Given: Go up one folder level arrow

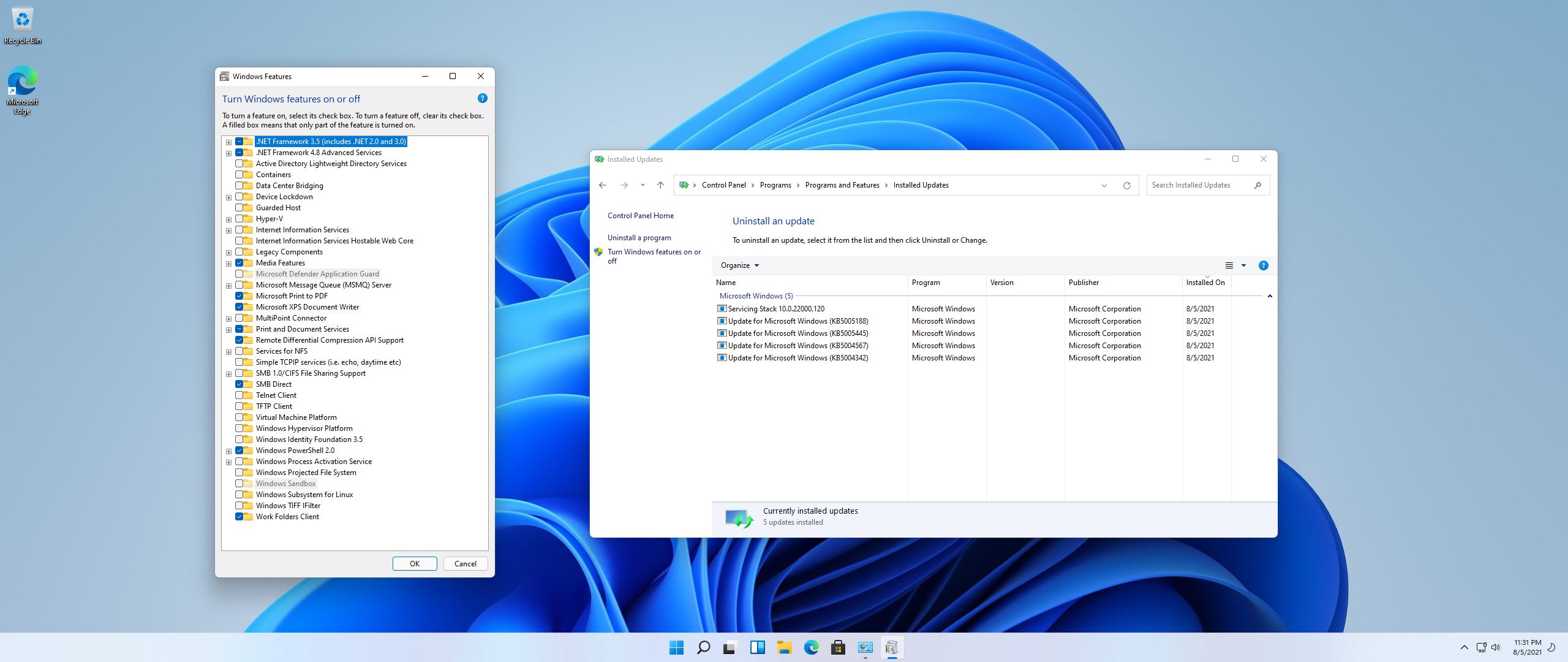Looking at the screenshot, I should (x=660, y=185).
